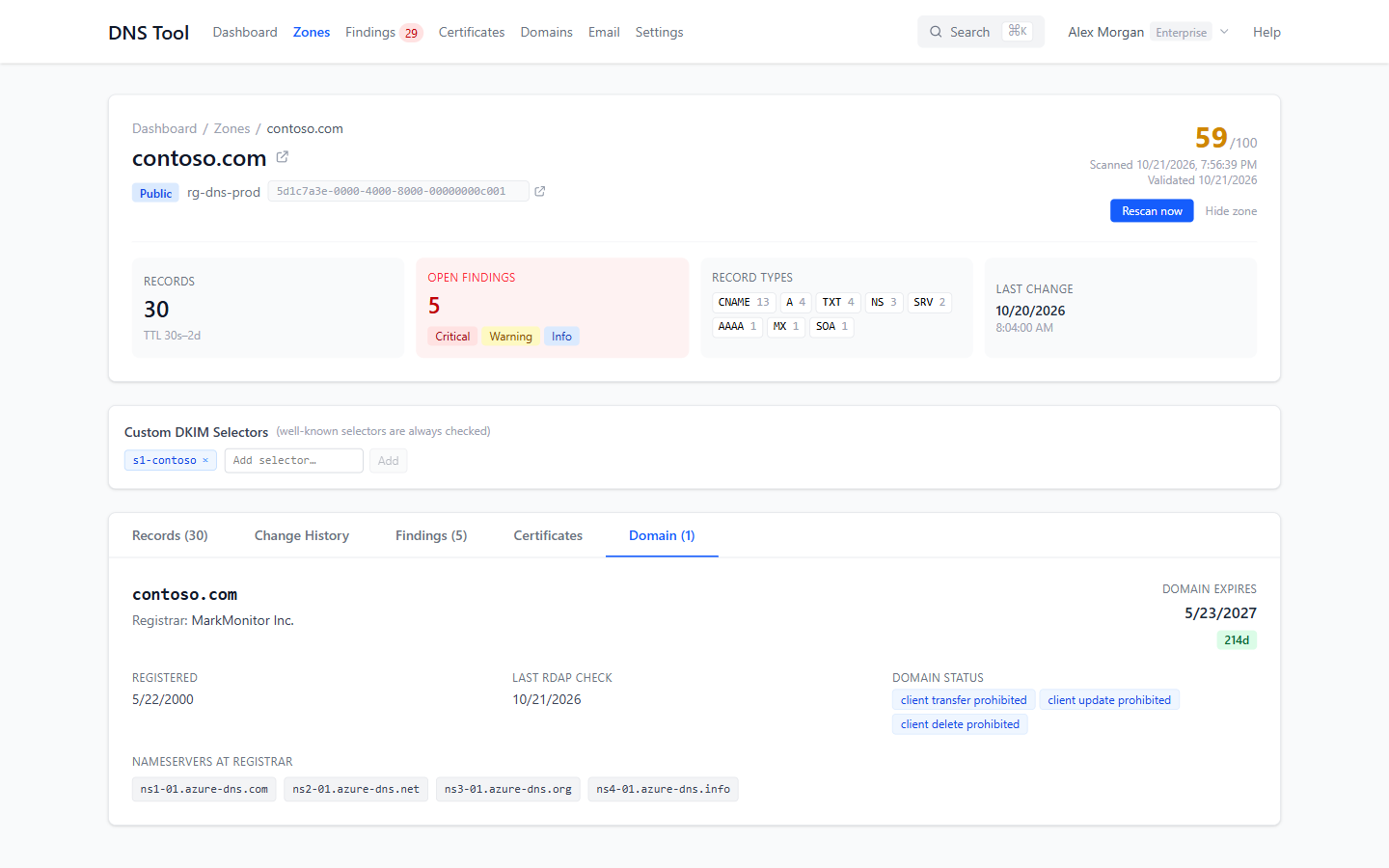Filter by Info findings badge
The width and height of the screenshot is (1389, 868).
561,337
